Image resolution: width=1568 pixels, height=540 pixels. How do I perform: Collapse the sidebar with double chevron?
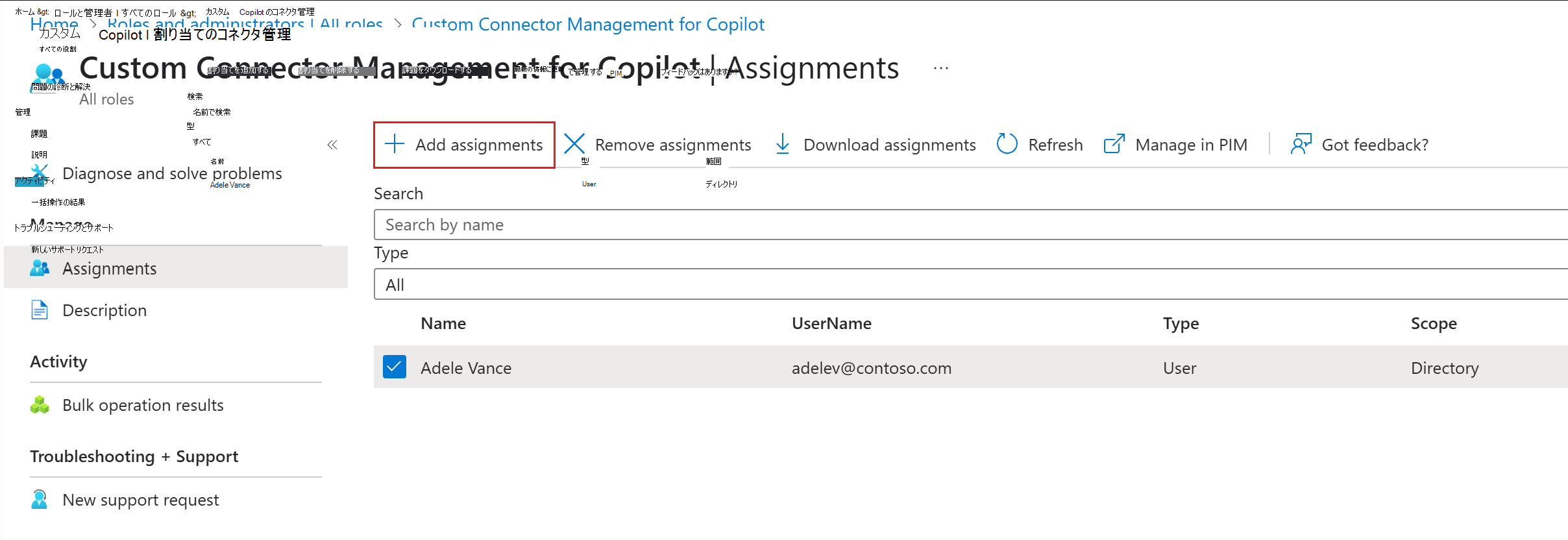[x=332, y=145]
